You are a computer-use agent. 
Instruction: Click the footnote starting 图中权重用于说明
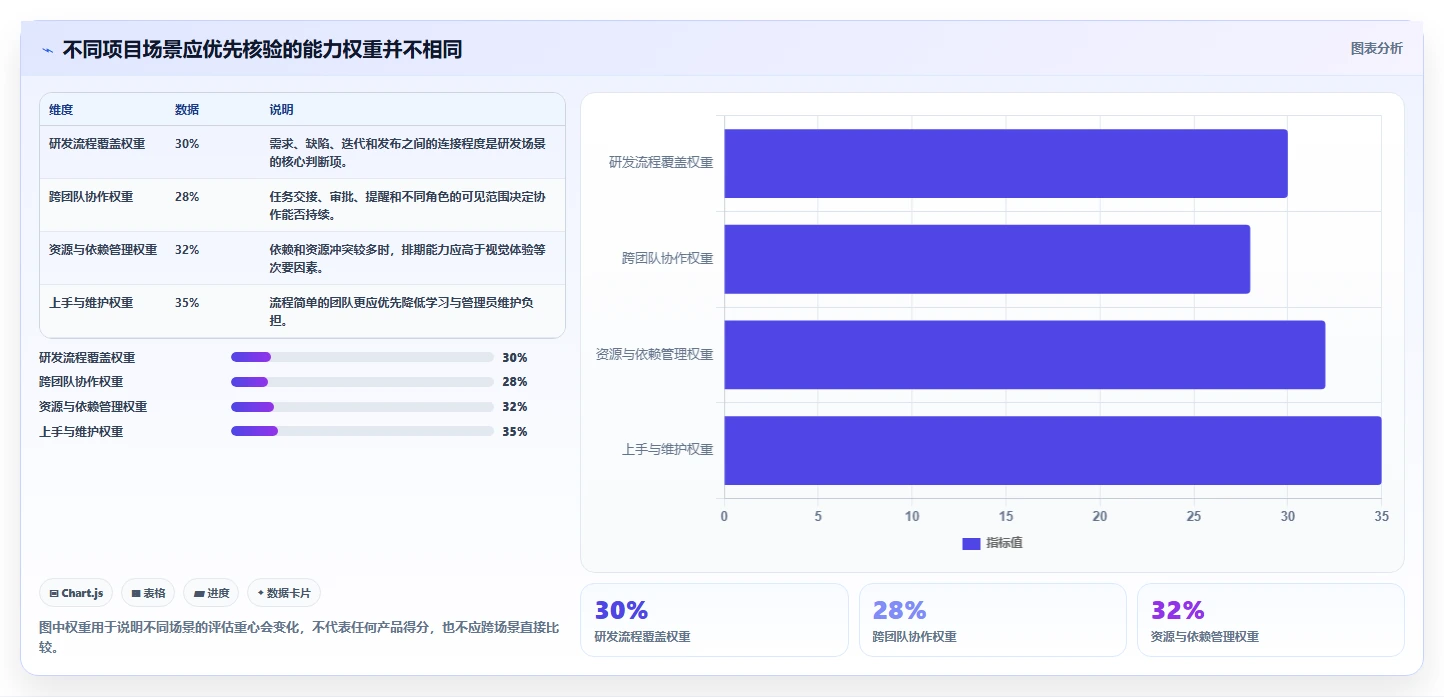coord(299,637)
